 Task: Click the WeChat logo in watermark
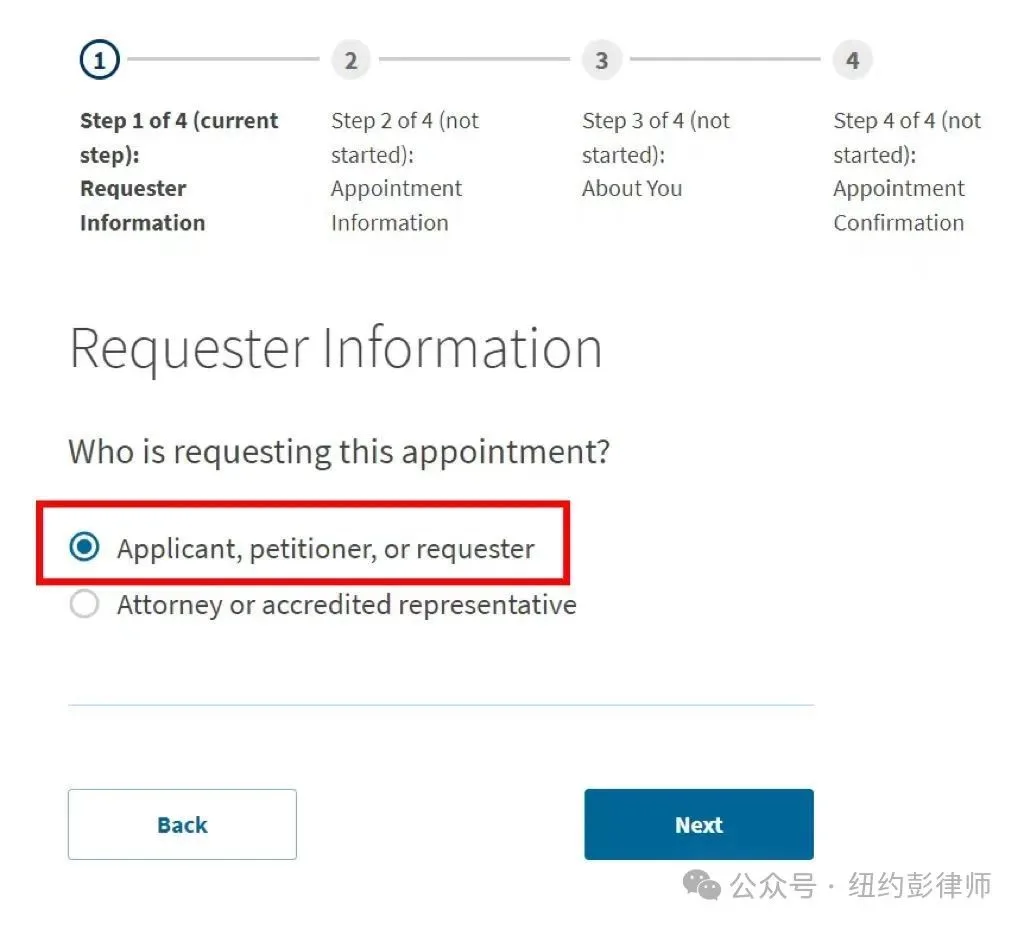[701, 886]
